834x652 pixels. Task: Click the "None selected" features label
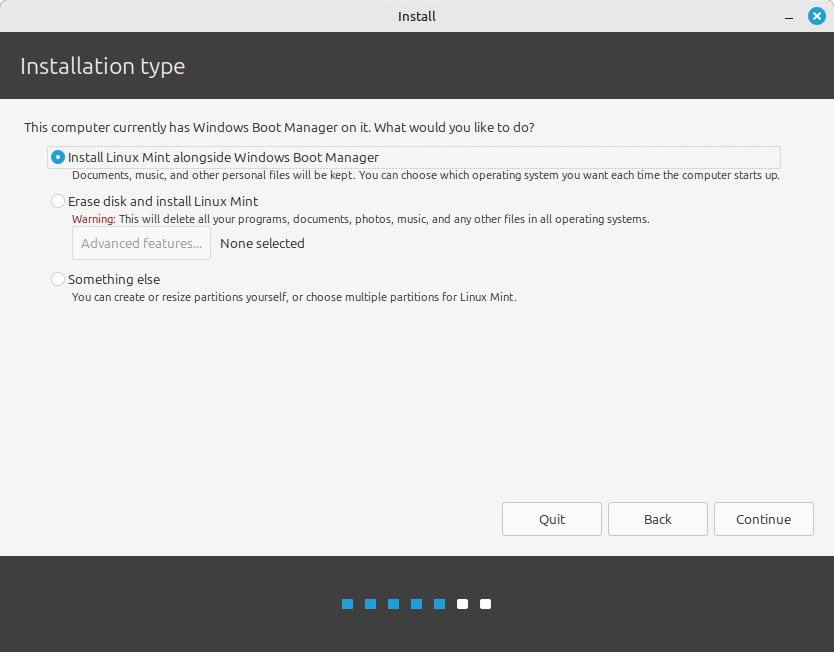(x=261, y=243)
